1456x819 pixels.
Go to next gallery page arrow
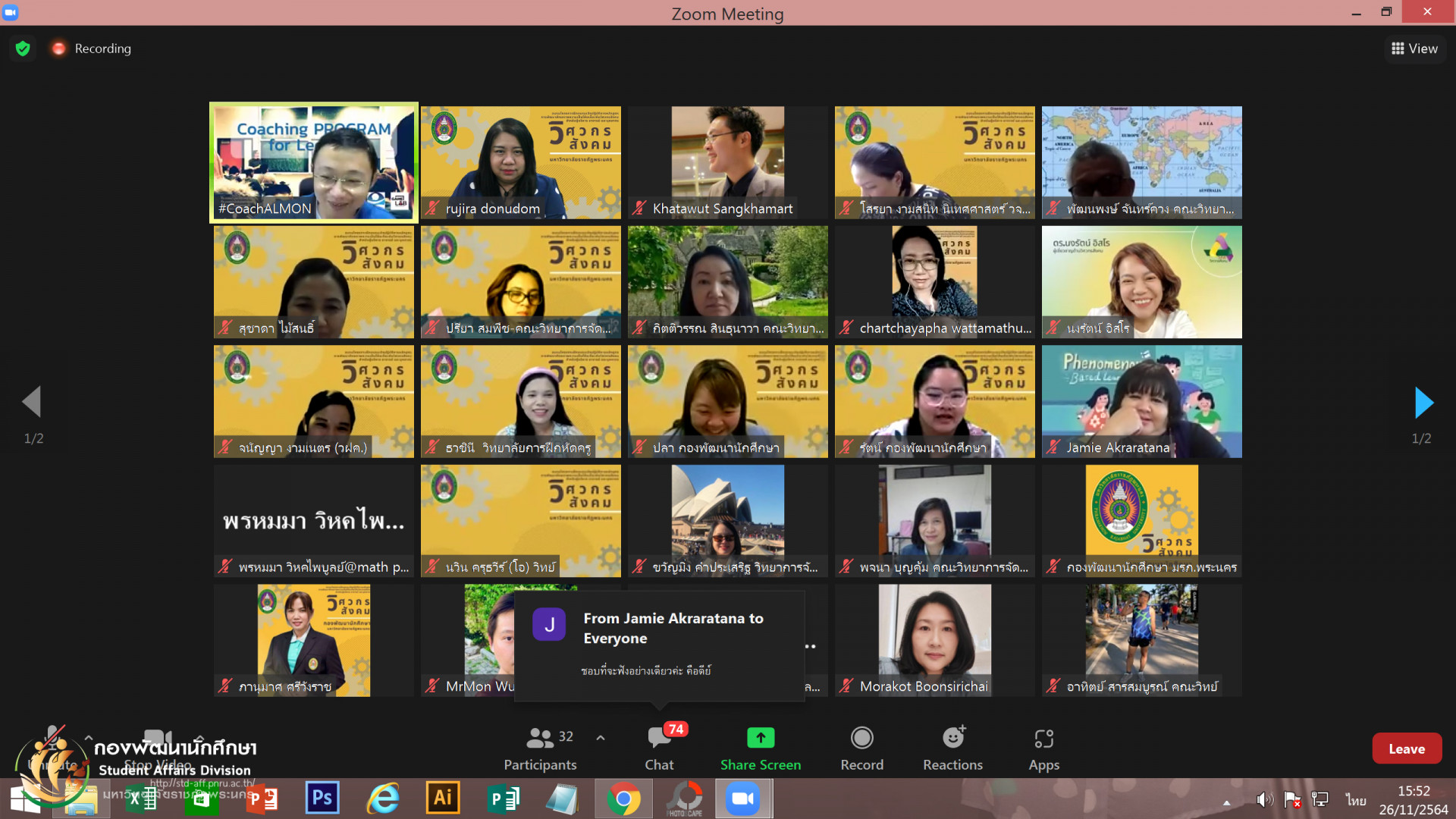(x=1423, y=402)
